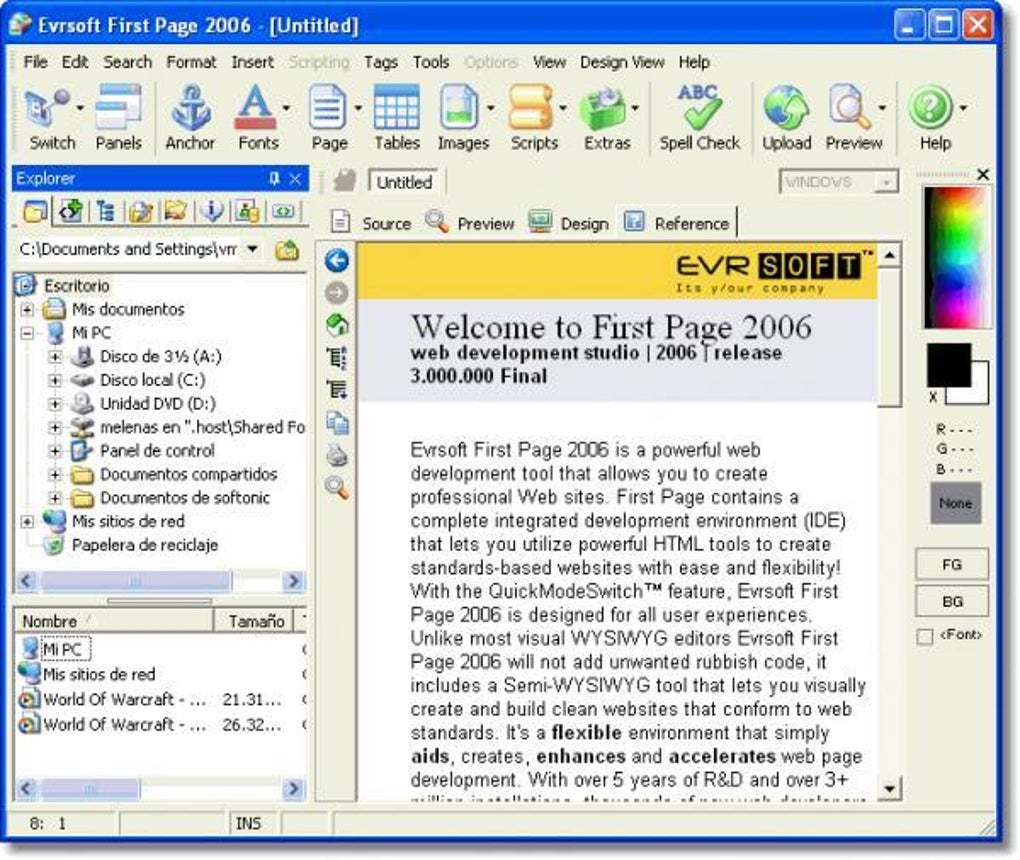
Task: Click the Images toolbar icon
Action: [x=460, y=107]
